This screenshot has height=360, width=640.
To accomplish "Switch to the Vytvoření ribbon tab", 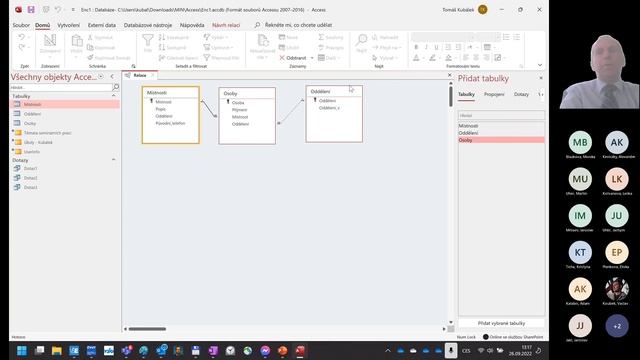I will [x=69, y=25].
